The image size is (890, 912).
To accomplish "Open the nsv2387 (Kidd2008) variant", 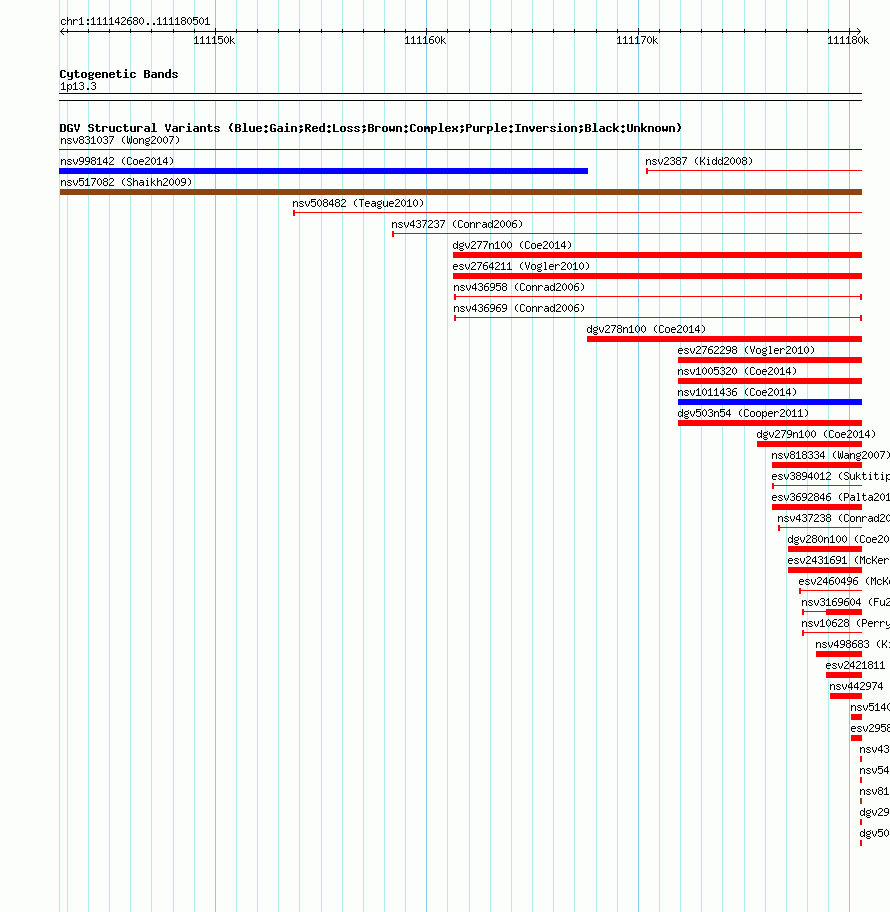I will (699, 161).
